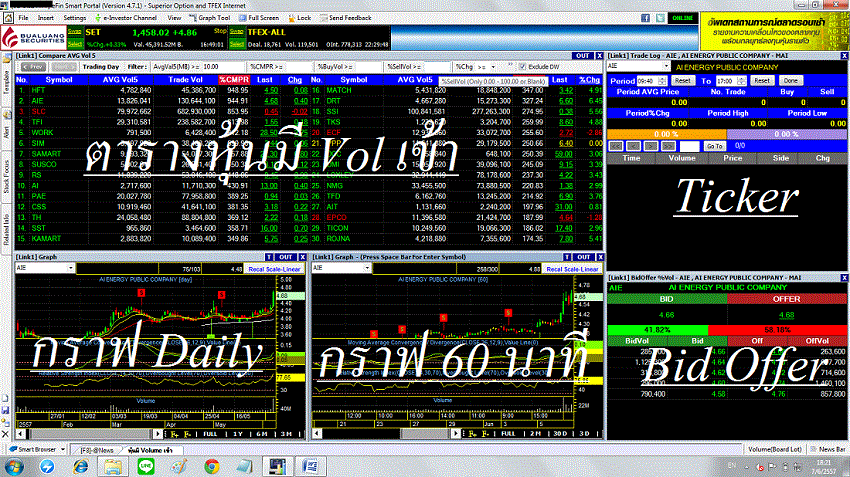Open the 60-minute graph symbol dropdown

coord(368,268)
